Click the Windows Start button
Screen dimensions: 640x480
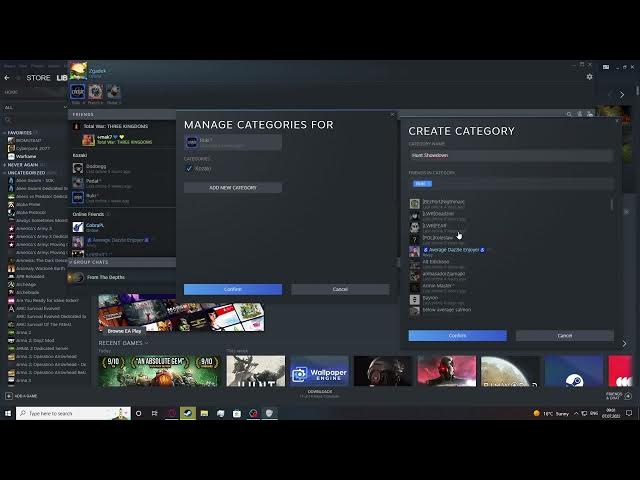pos(8,413)
